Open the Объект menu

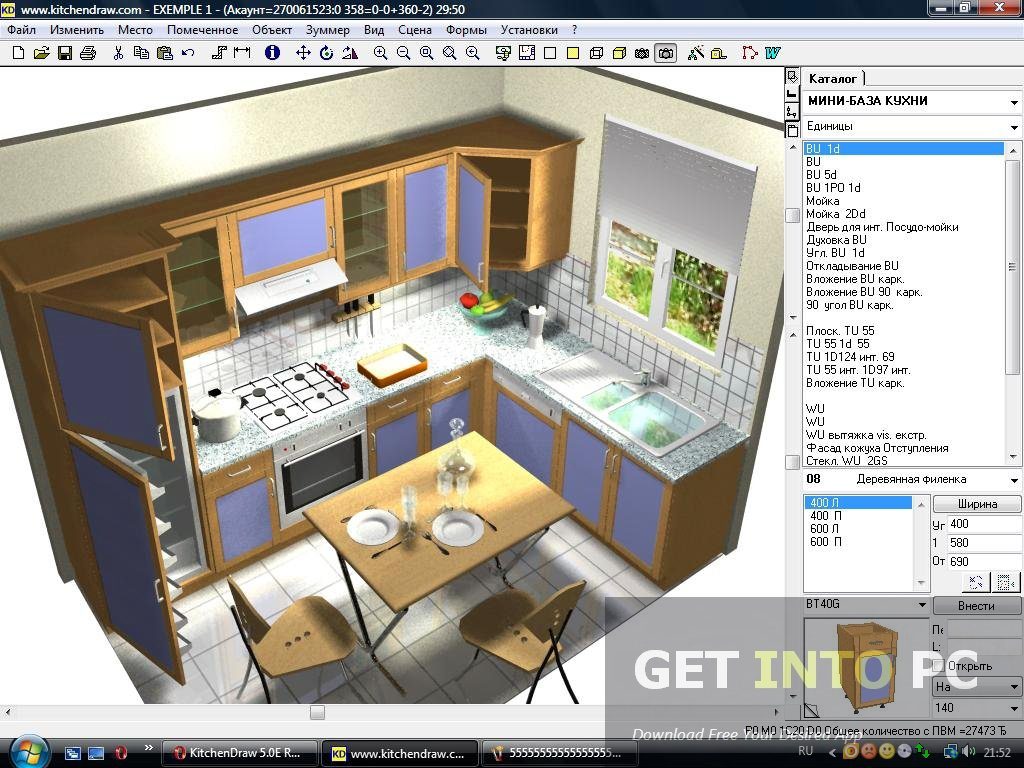(x=272, y=30)
